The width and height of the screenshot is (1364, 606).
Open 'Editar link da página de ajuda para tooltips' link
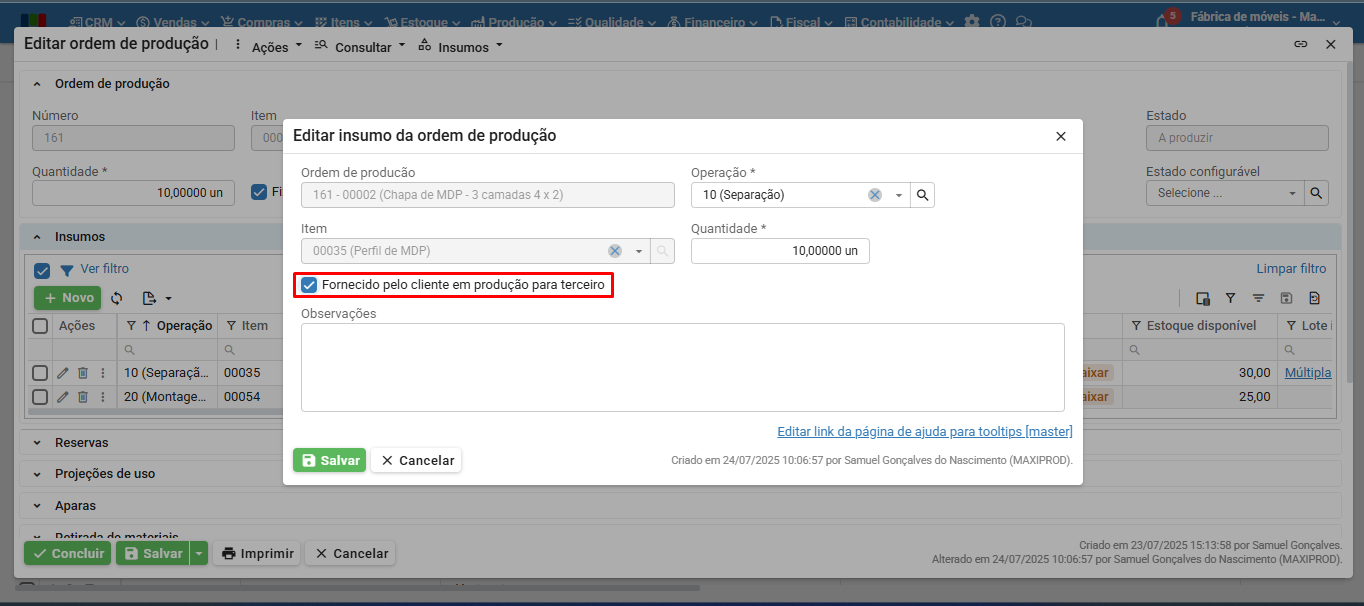click(x=925, y=431)
